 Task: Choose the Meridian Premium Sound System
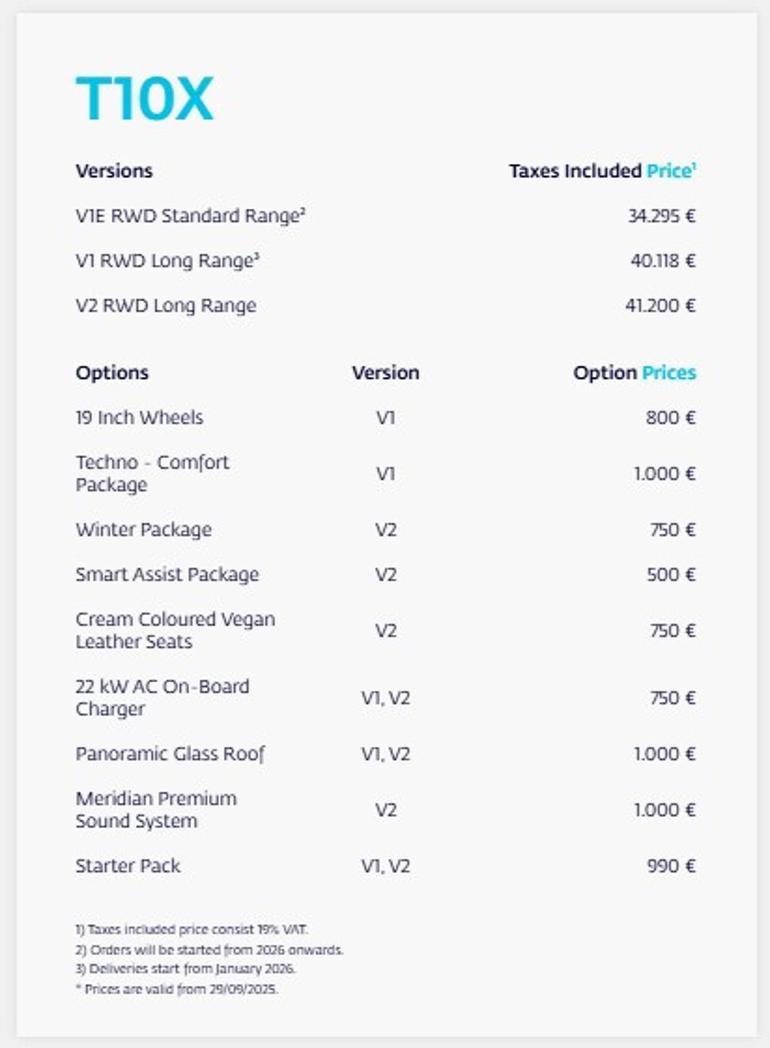coord(156,810)
